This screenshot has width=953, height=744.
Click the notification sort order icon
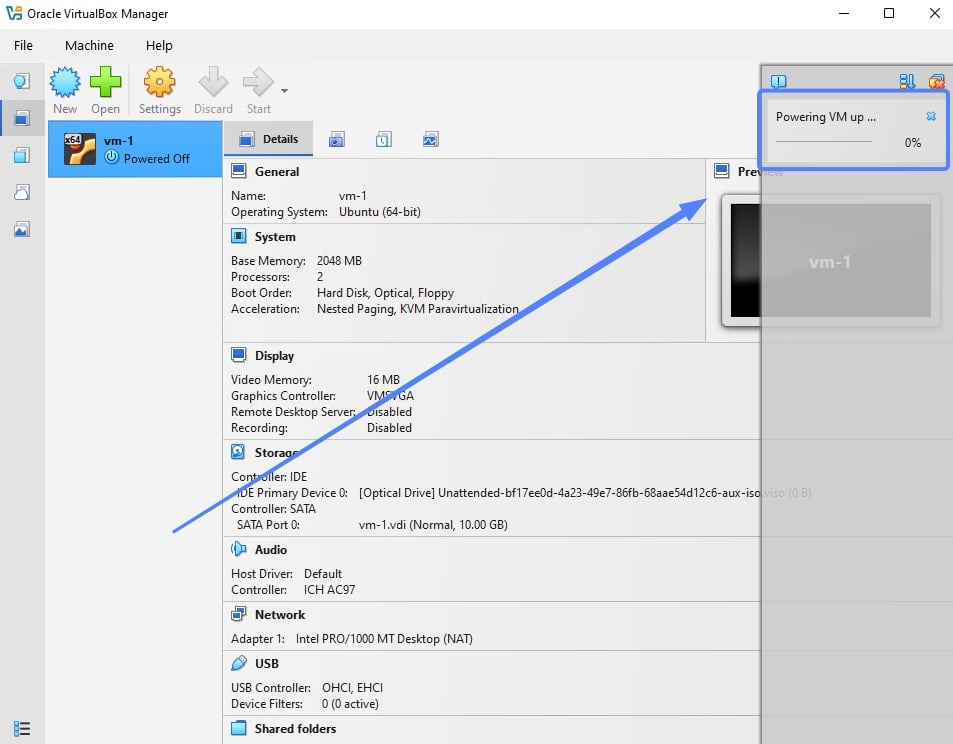click(907, 81)
